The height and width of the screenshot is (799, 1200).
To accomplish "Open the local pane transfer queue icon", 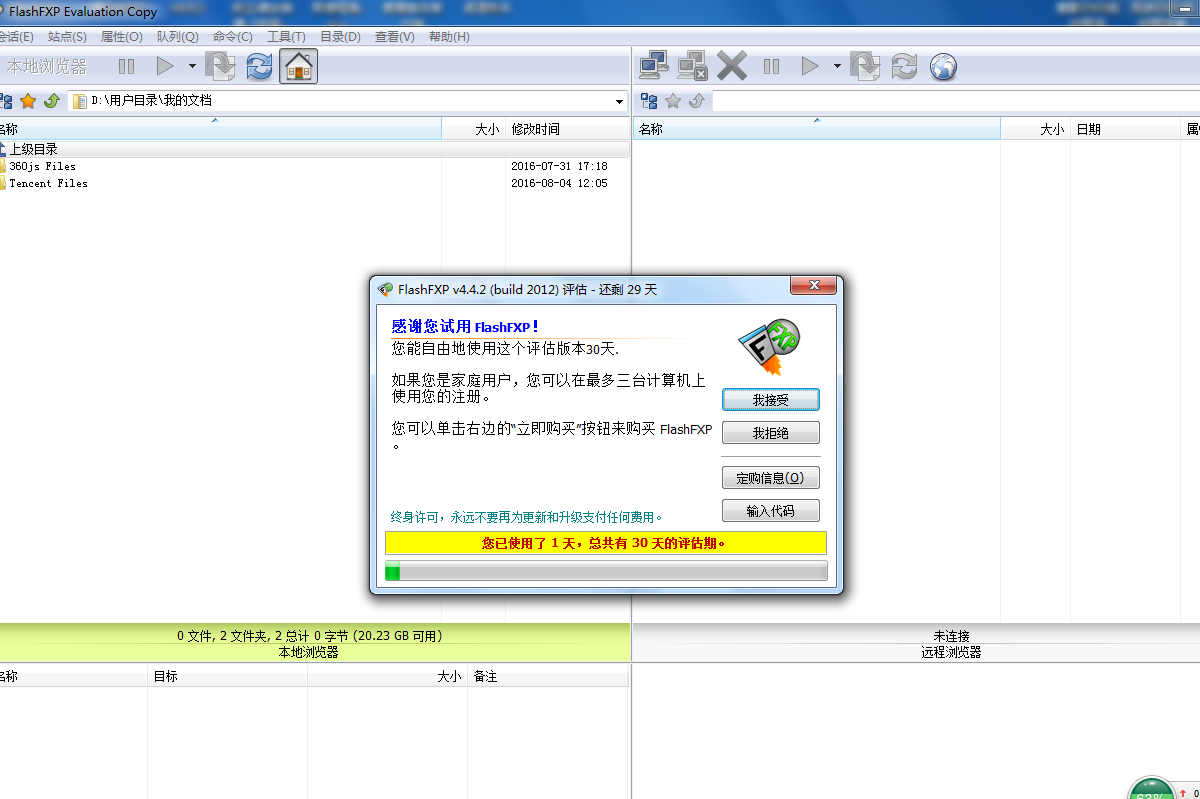I will (x=220, y=67).
